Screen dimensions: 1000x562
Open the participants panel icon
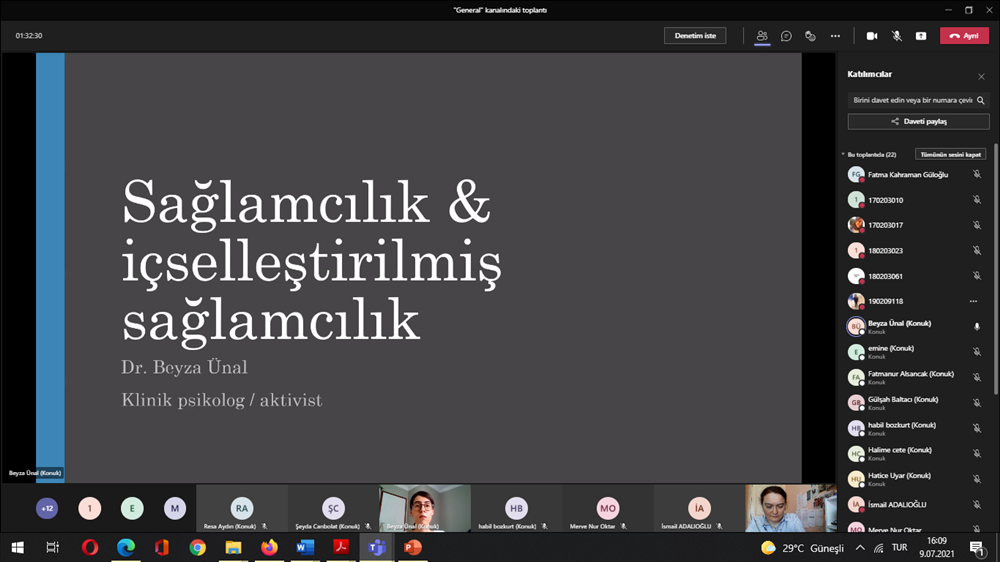tap(761, 36)
